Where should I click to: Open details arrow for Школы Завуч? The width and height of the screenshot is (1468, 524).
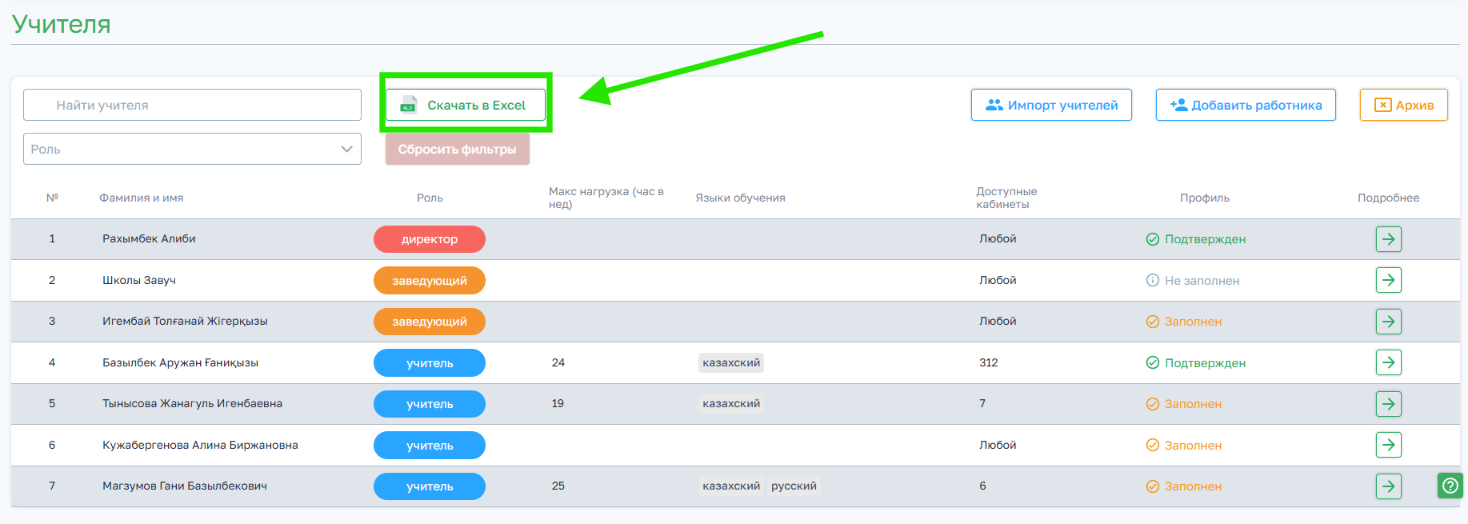1388,280
